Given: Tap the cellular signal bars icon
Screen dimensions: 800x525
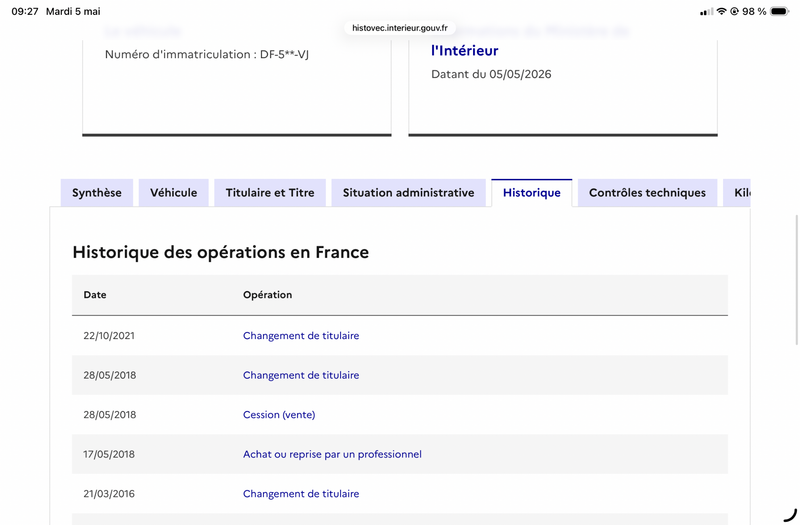Looking at the screenshot, I should [x=707, y=12].
